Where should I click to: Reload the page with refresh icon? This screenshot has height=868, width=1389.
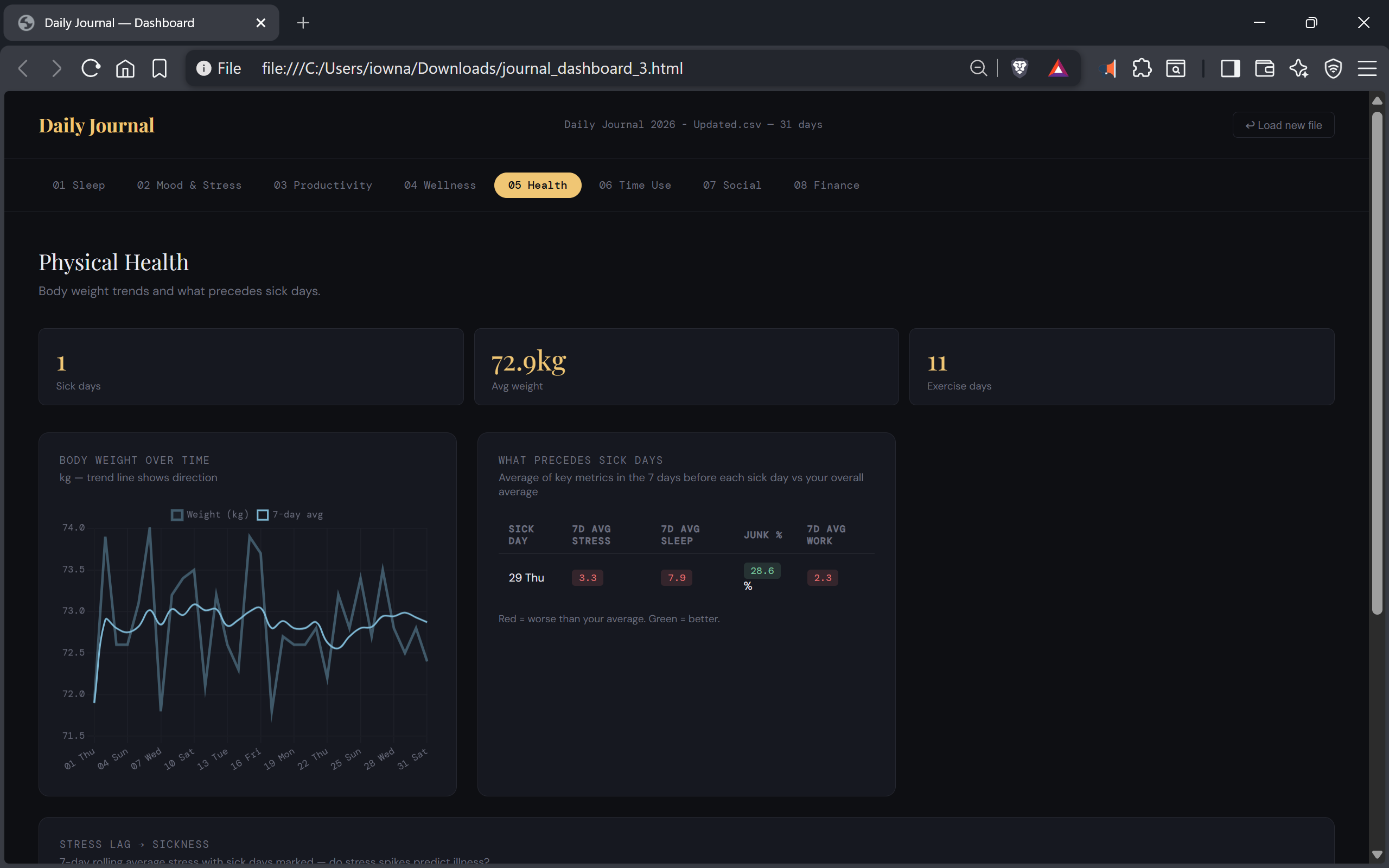click(91, 68)
